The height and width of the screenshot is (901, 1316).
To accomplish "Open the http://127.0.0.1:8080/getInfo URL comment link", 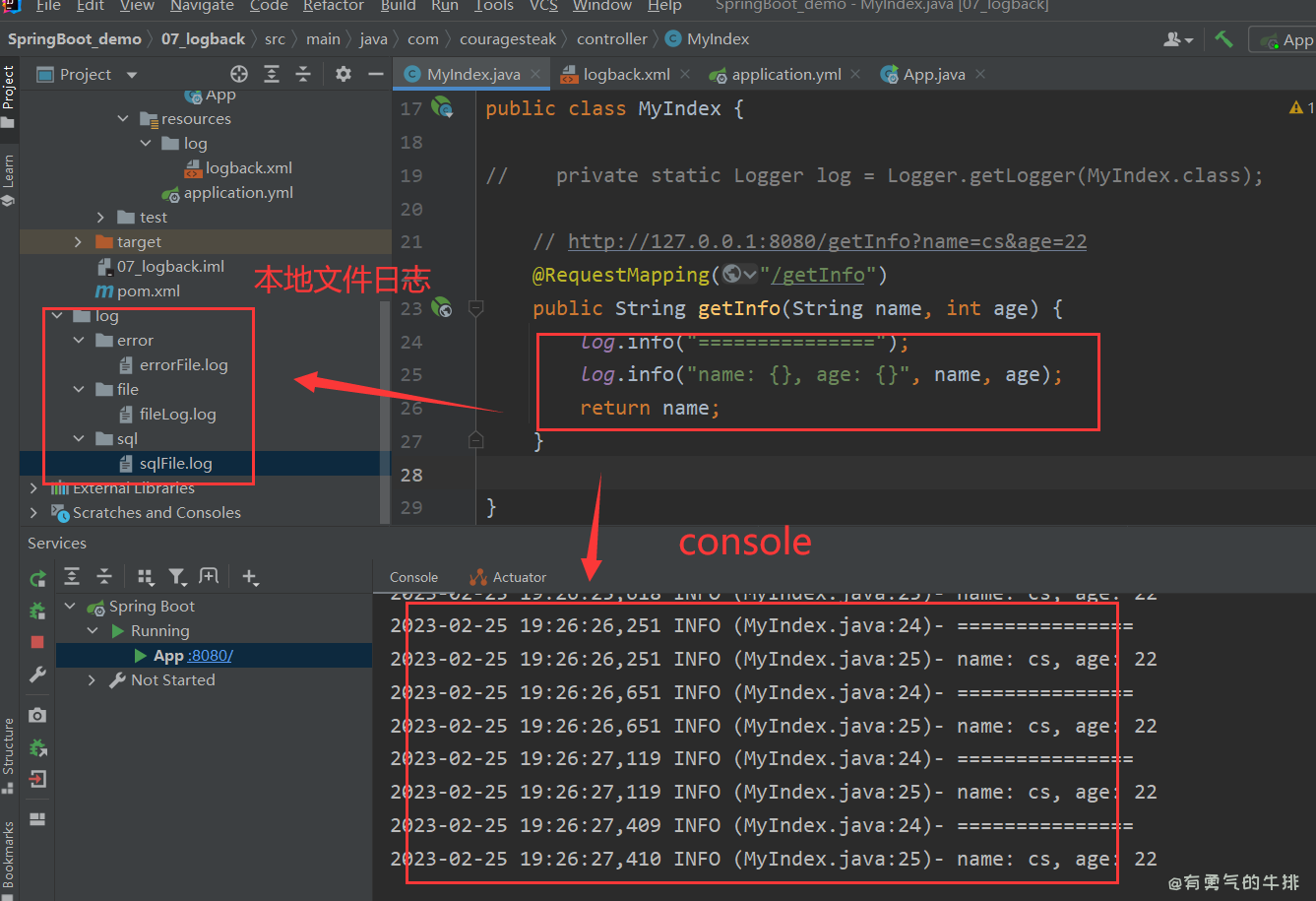I will [x=827, y=241].
